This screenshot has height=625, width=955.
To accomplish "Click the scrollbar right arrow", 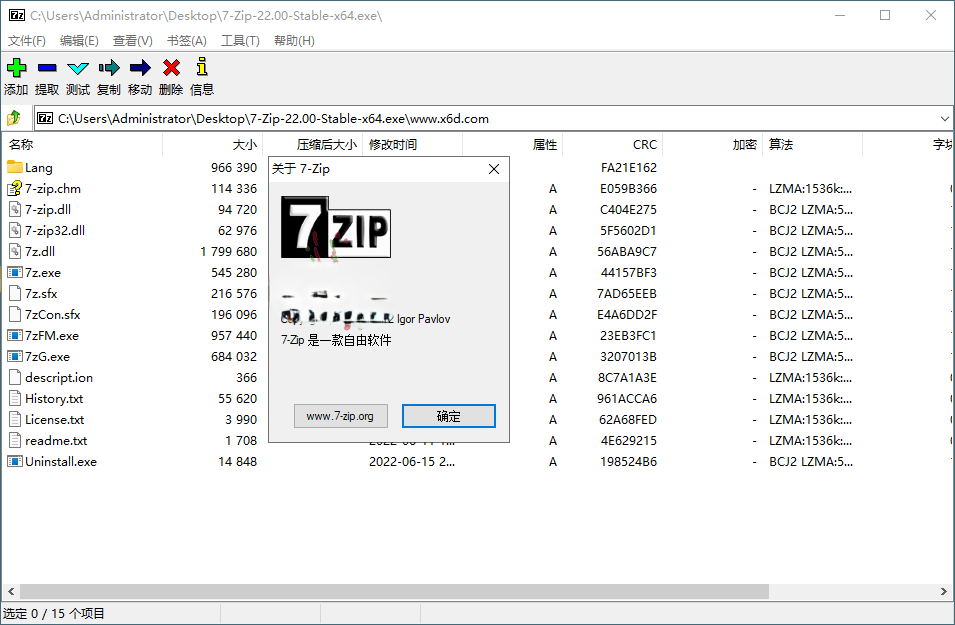I will pos(943,591).
